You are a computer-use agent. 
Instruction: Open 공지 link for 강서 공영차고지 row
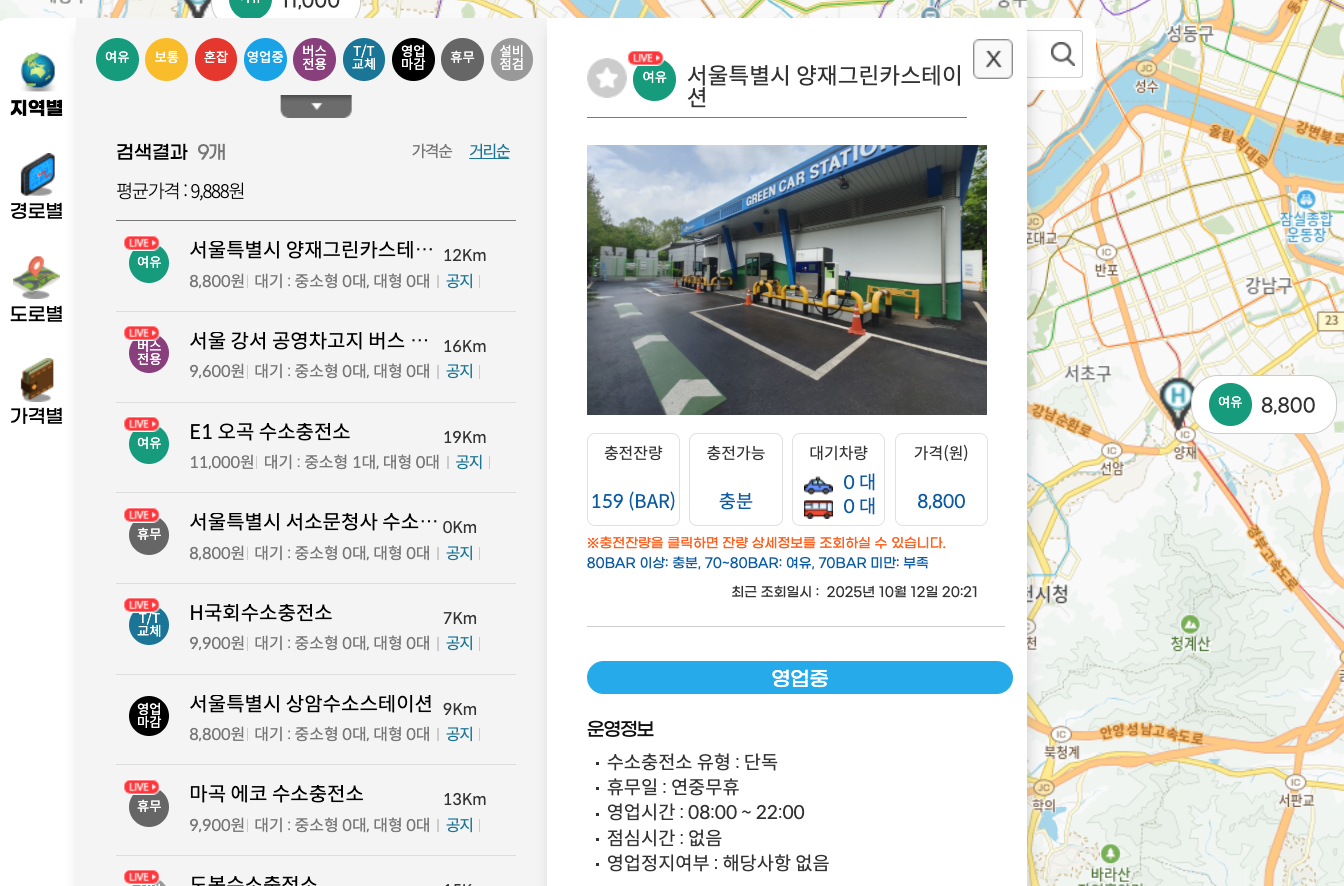[459, 371]
